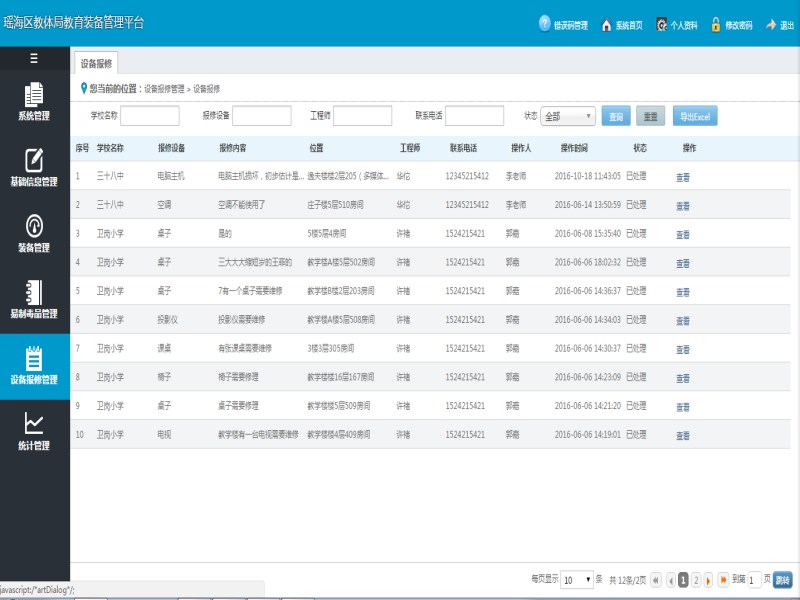Click the 报修内容 column header

tap(233, 148)
